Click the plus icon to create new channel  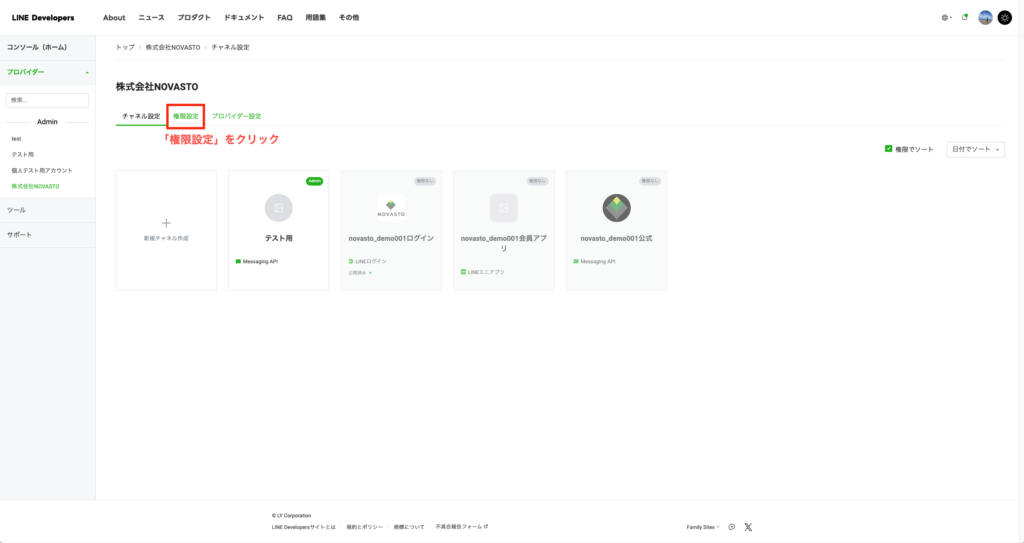tap(166, 223)
